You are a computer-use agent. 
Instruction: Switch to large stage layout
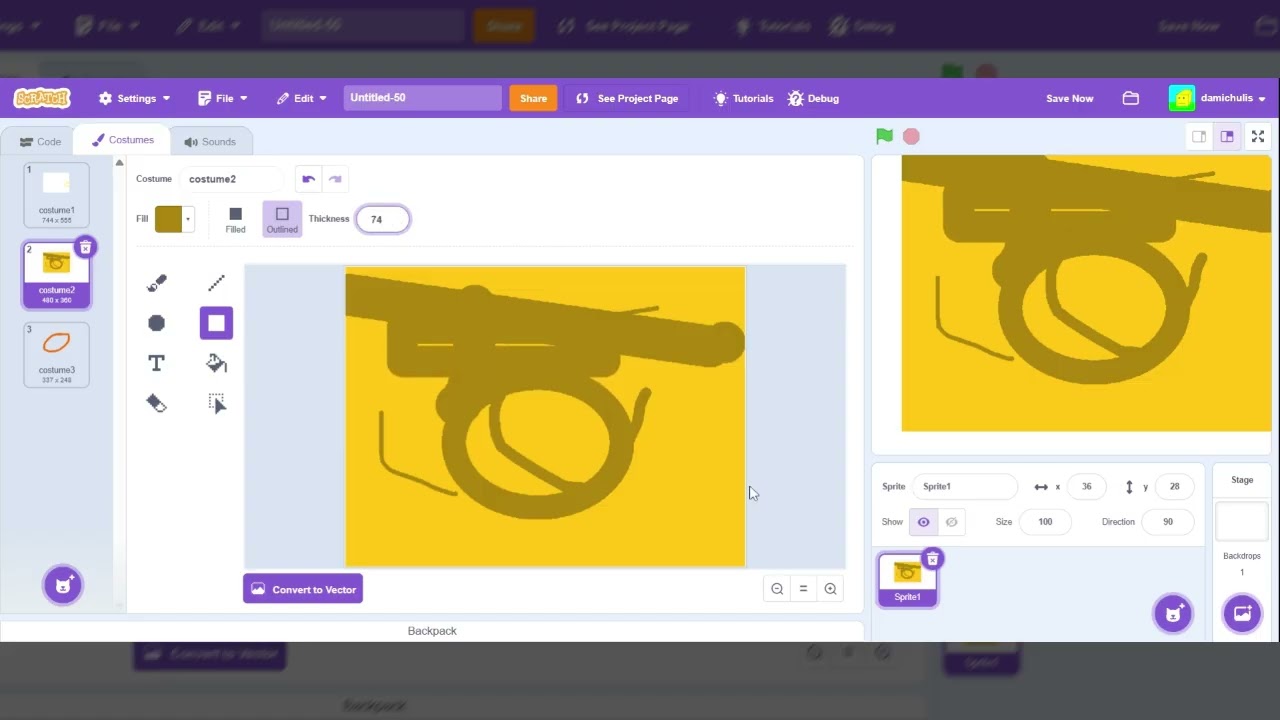click(x=1227, y=137)
